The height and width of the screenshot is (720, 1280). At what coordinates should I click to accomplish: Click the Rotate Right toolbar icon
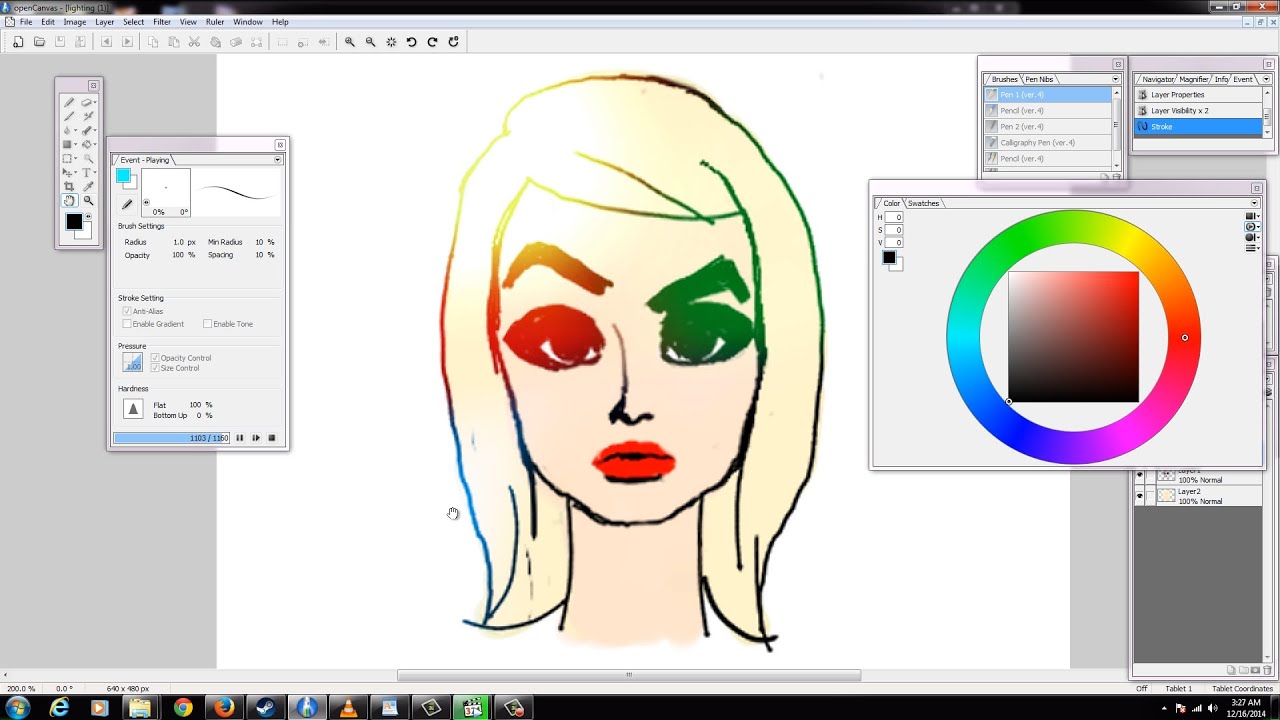point(433,42)
